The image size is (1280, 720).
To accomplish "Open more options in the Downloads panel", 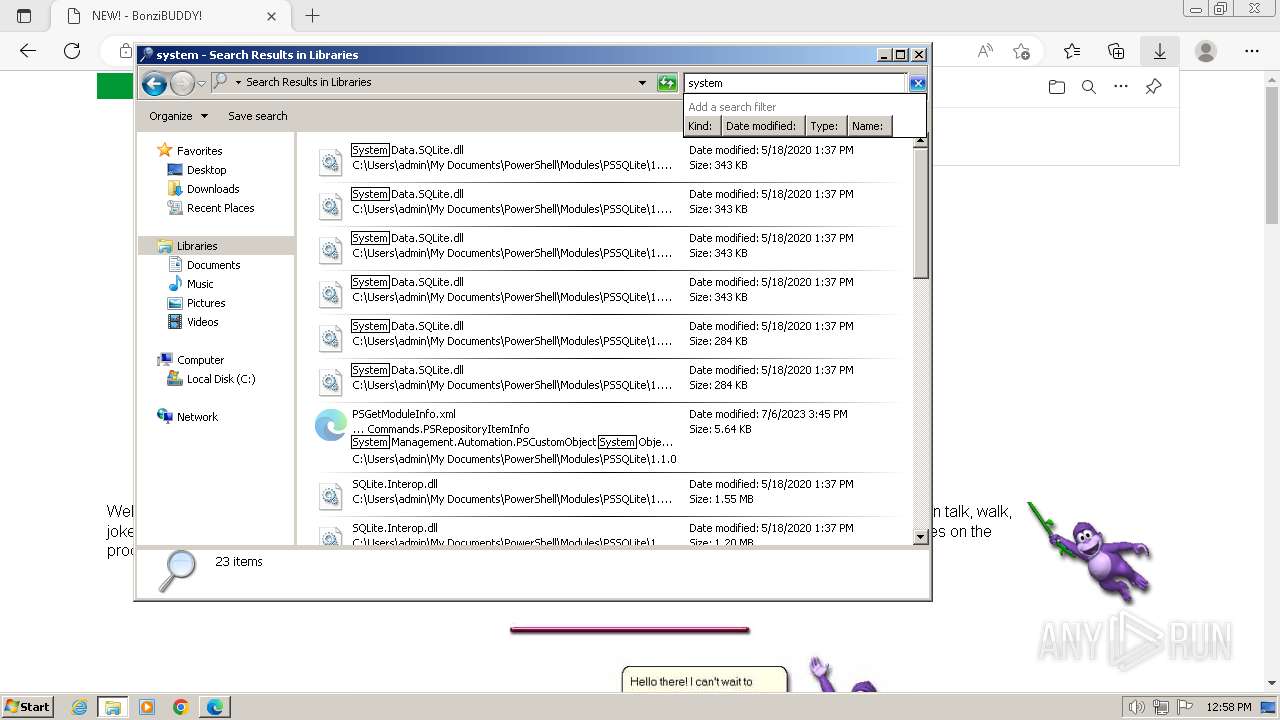I will click(x=1121, y=87).
